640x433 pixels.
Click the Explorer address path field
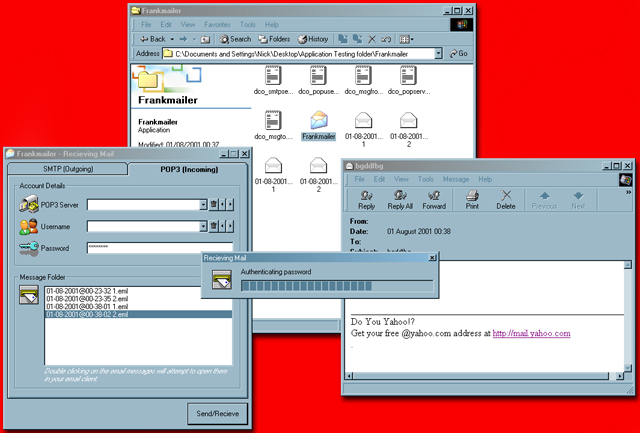coord(299,53)
